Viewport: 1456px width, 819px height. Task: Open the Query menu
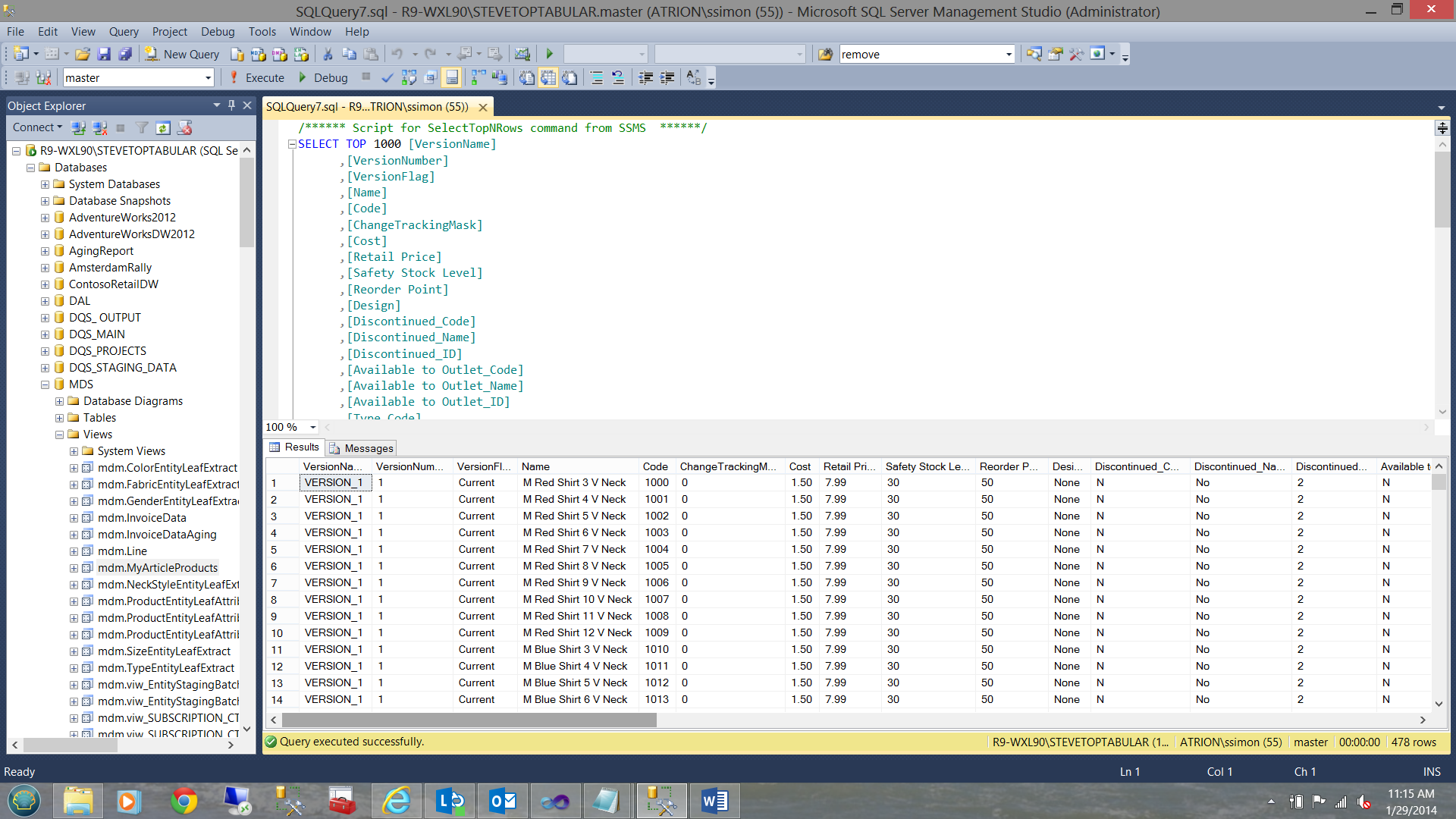pyautogui.click(x=123, y=32)
